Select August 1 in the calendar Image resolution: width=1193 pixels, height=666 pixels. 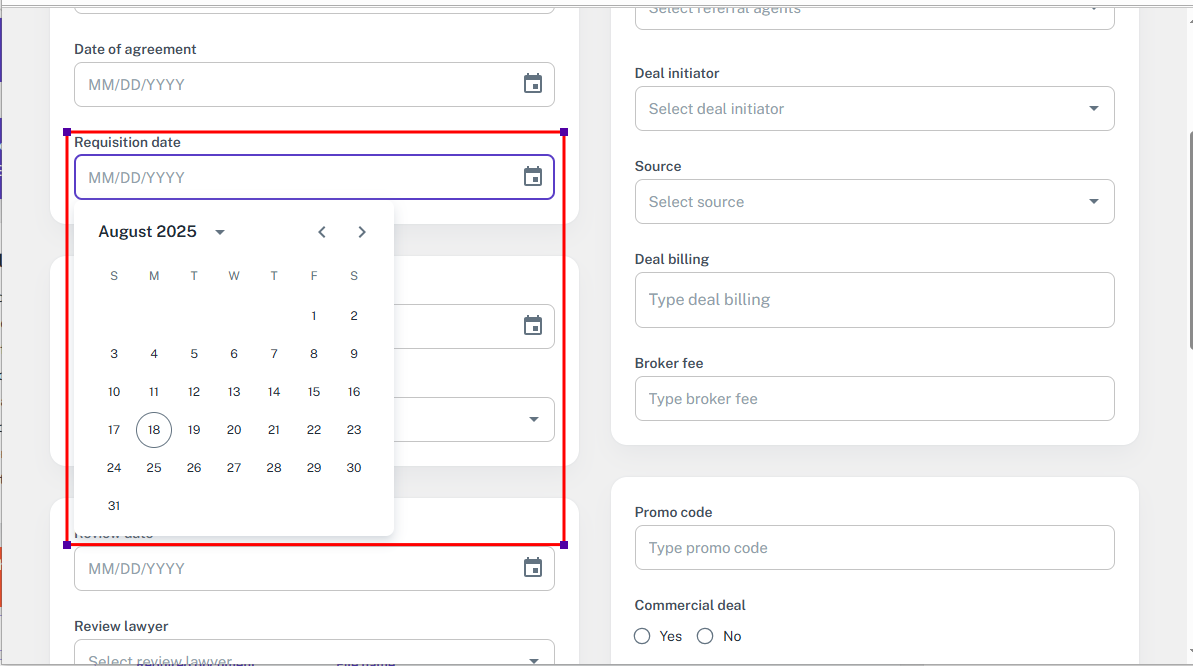coord(314,316)
